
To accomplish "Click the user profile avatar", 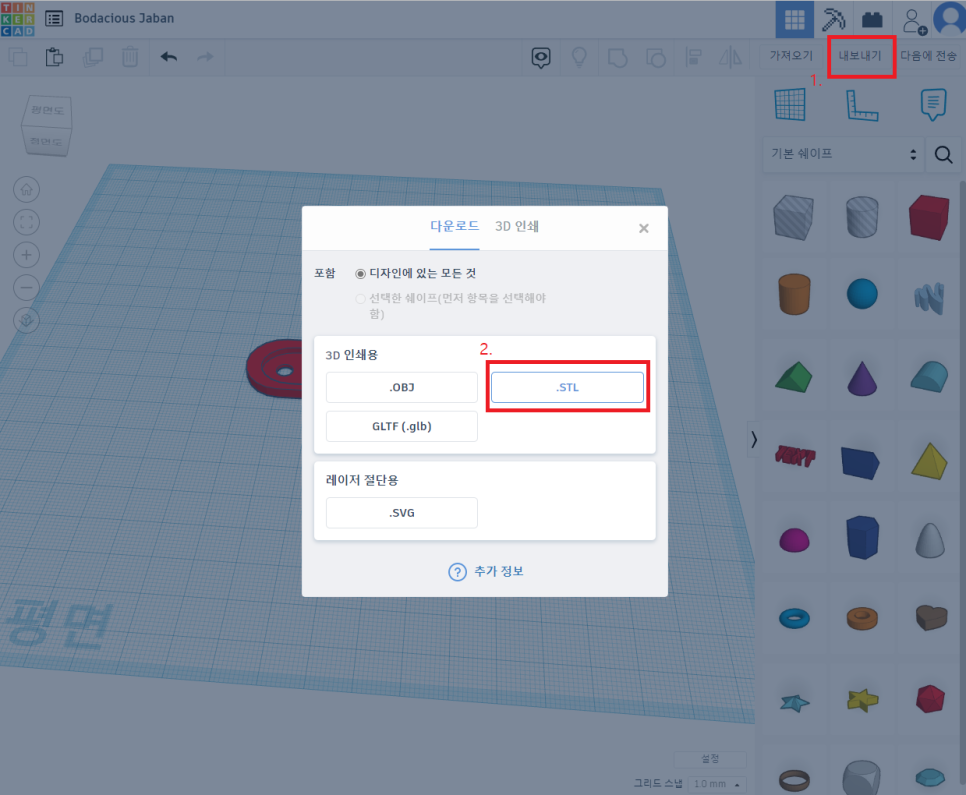I will (x=949, y=18).
